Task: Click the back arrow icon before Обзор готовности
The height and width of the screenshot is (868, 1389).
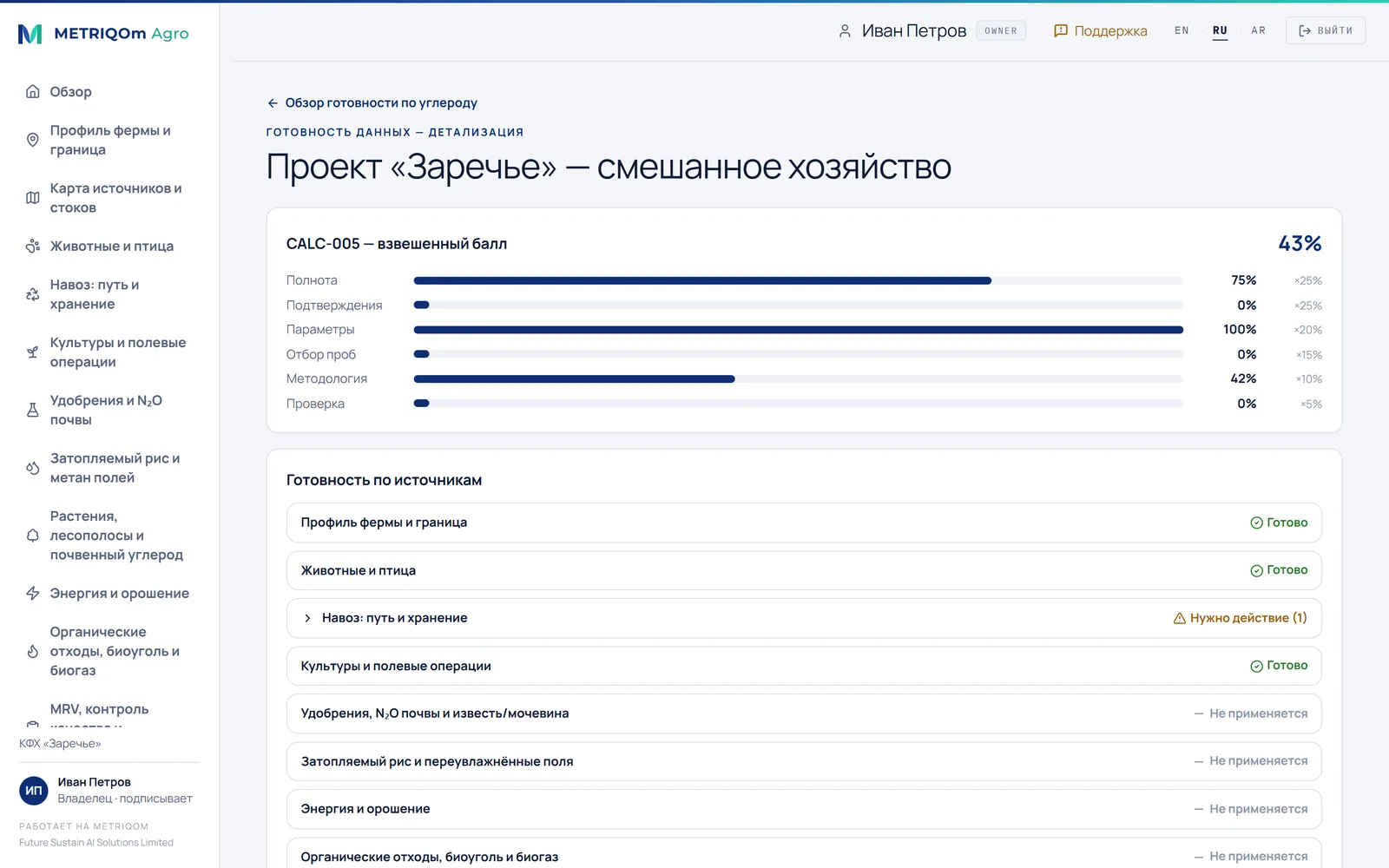Action: [273, 103]
